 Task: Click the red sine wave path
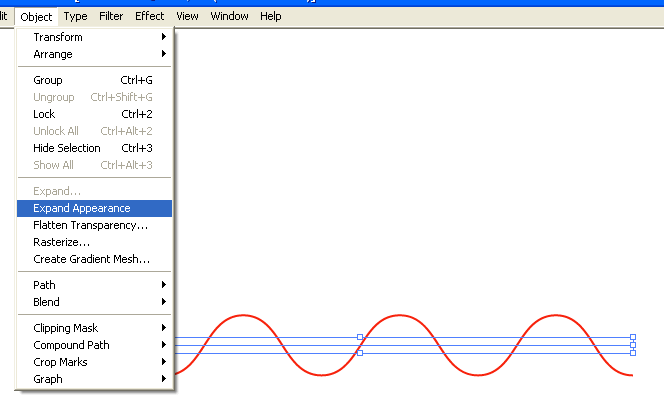[243, 316]
